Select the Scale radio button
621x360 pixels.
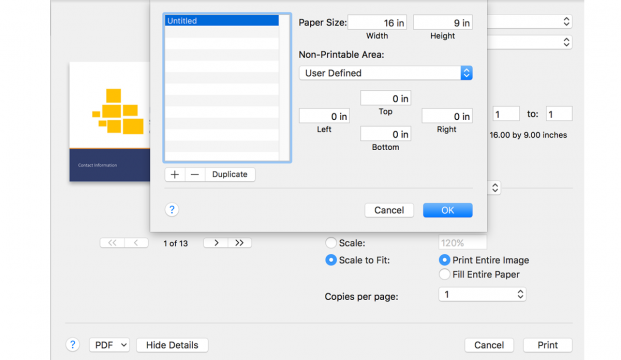click(x=331, y=243)
